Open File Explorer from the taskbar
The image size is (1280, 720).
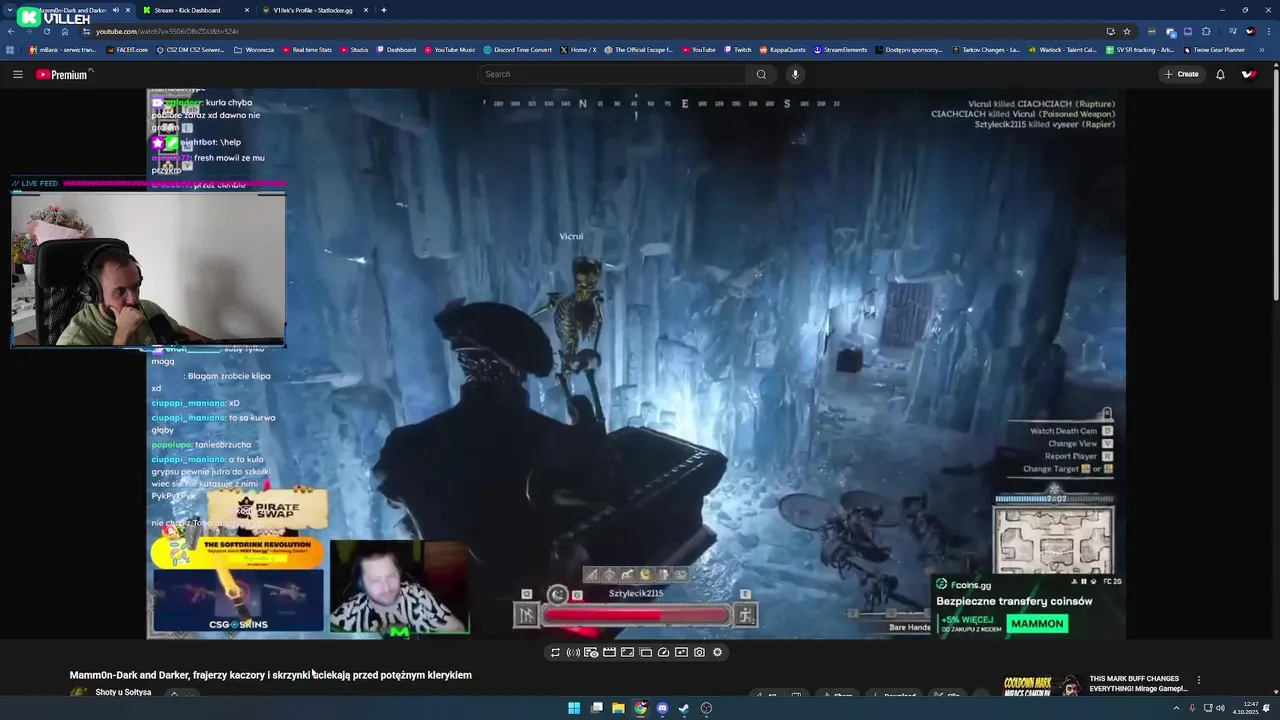coord(618,708)
